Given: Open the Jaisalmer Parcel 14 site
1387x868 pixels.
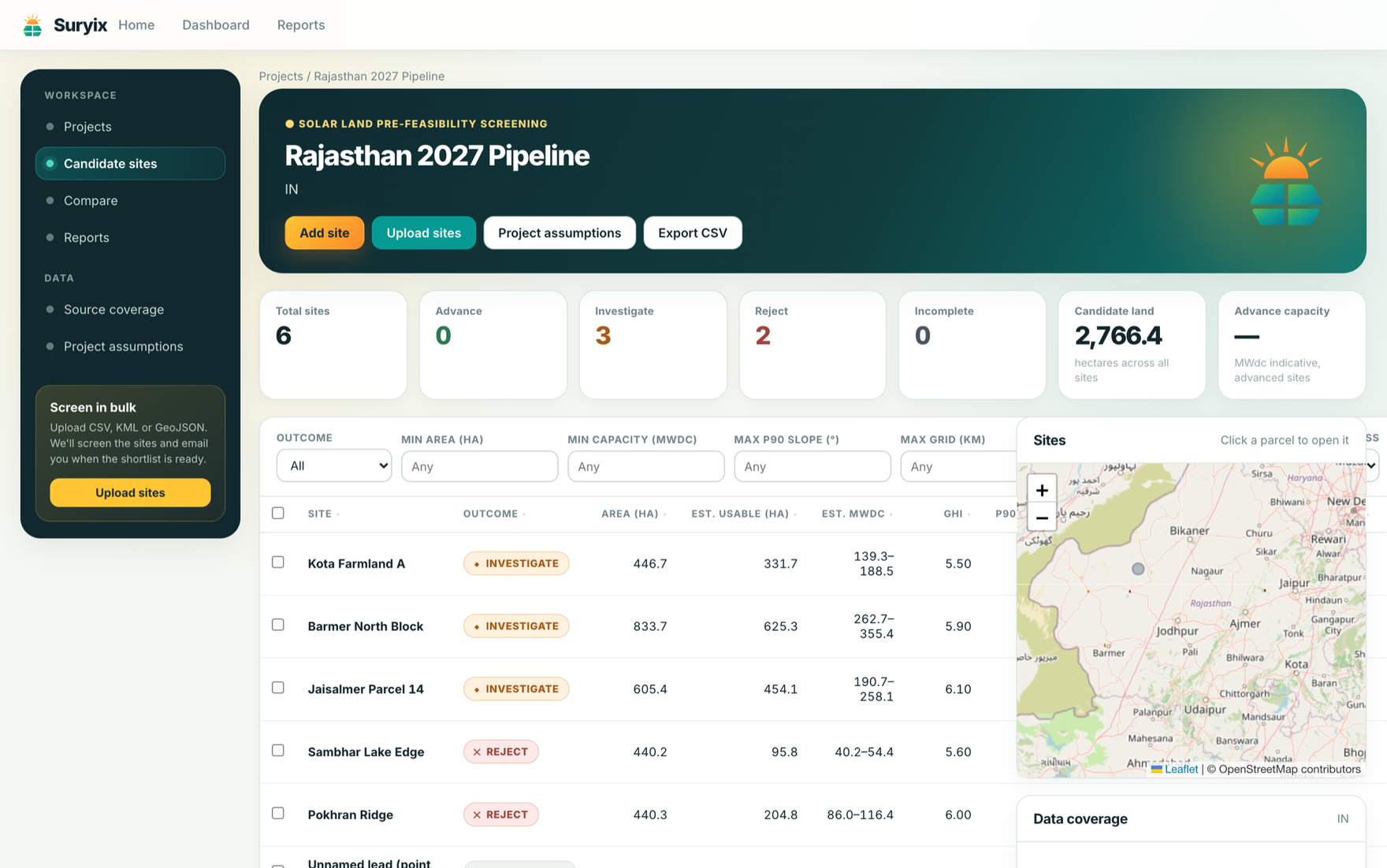Looking at the screenshot, I should (366, 689).
